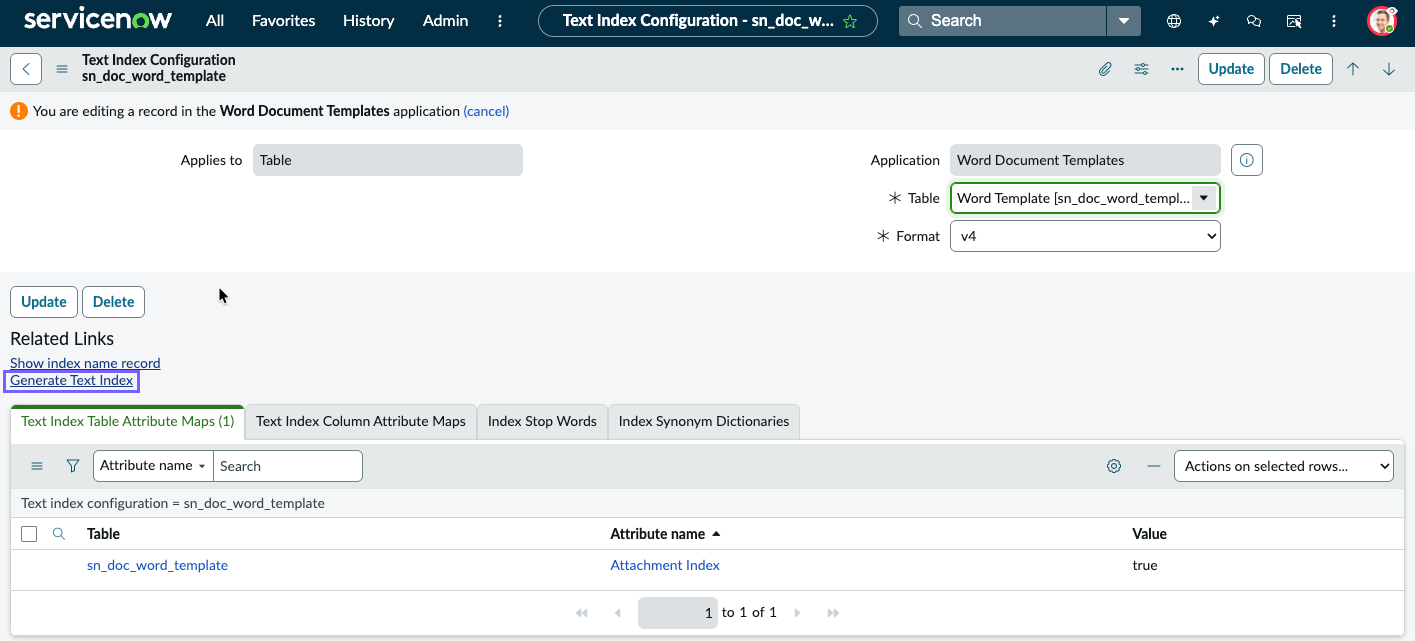Click the true value cell

pos(1145,565)
